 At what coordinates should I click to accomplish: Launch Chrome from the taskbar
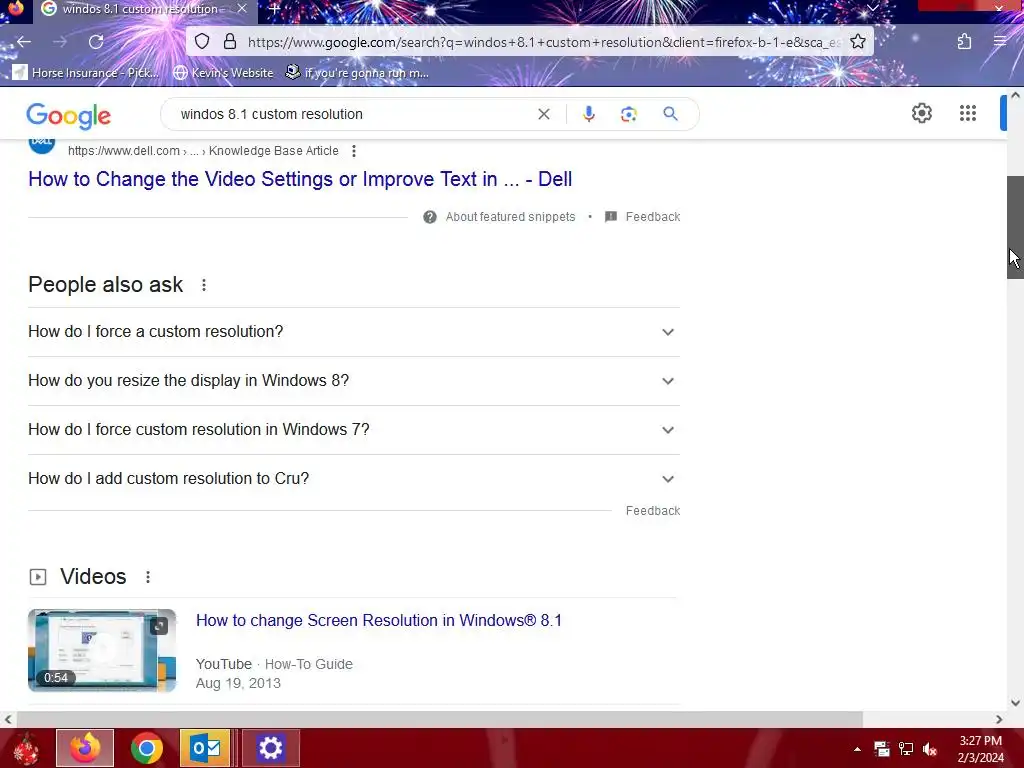tap(146, 748)
